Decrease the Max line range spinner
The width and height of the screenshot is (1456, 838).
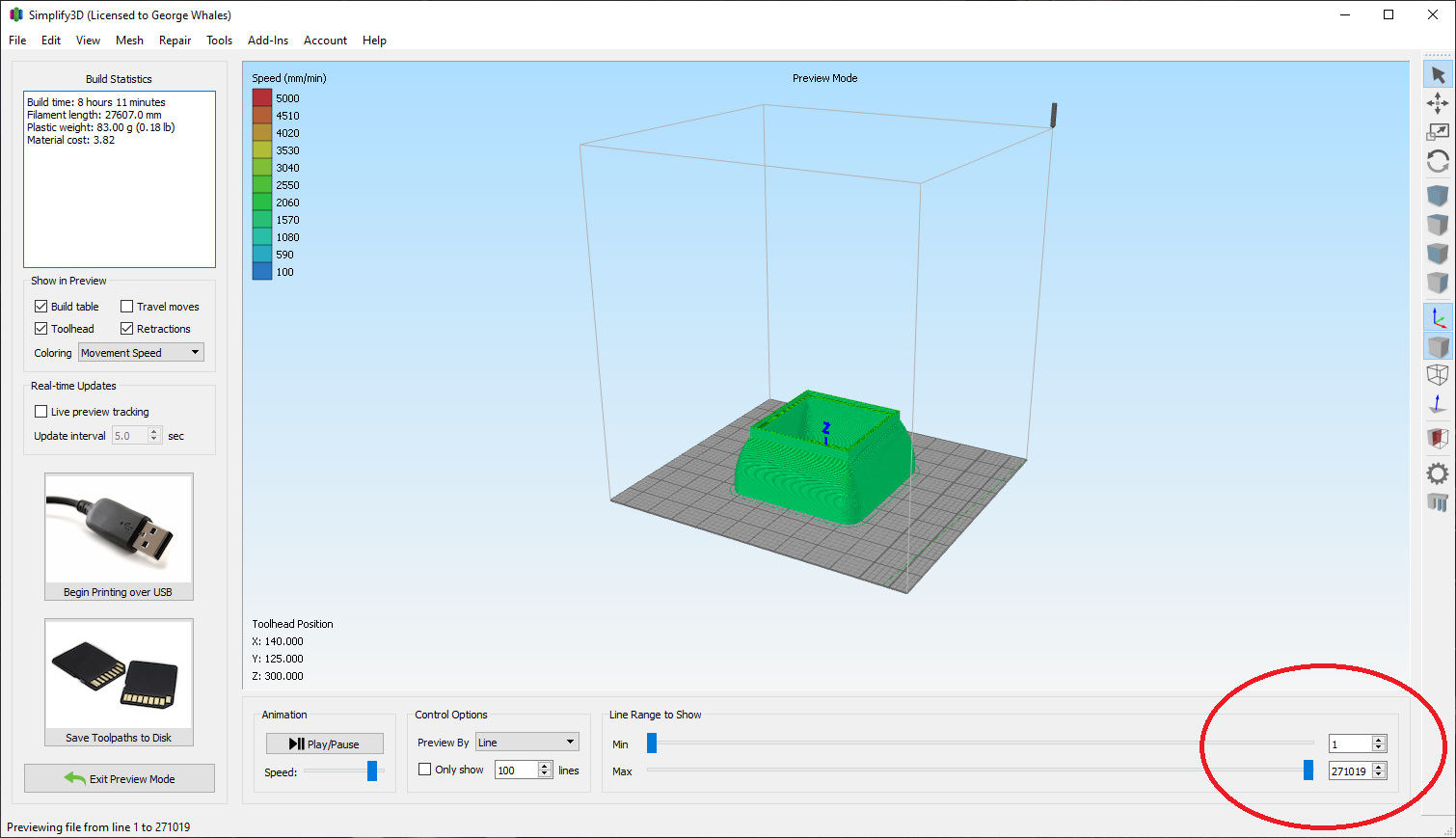tap(1379, 774)
